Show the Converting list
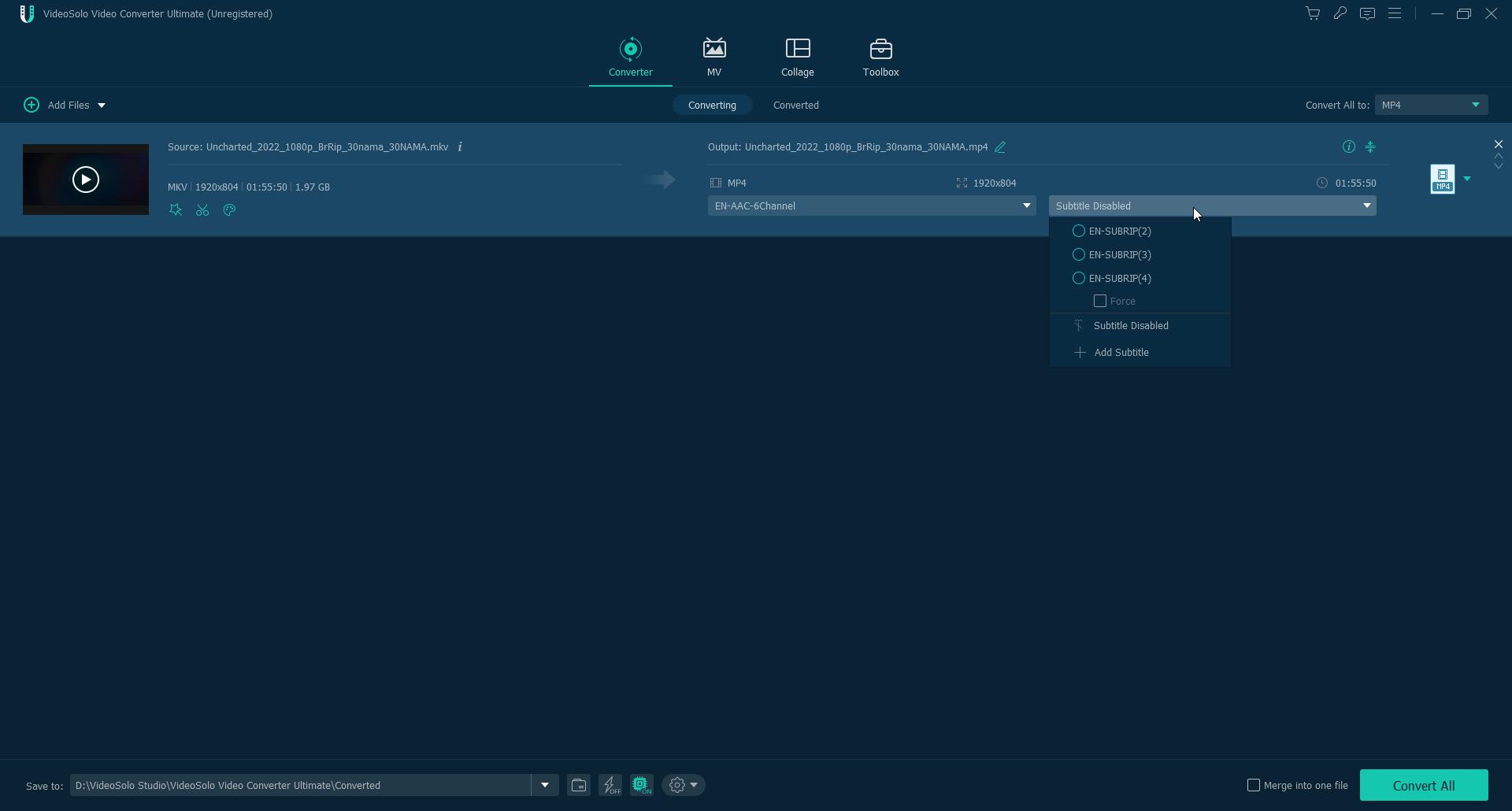Image resolution: width=1512 pixels, height=811 pixels. (x=712, y=105)
